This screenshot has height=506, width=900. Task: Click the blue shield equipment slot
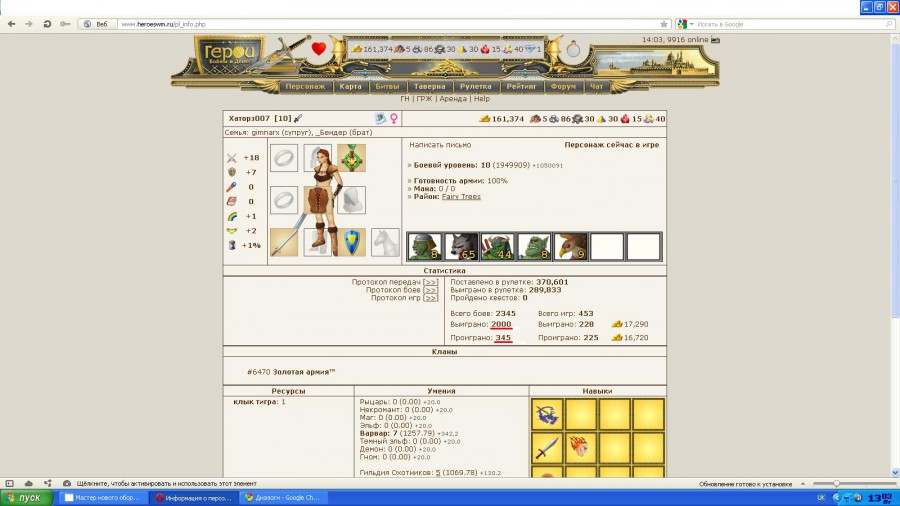(351, 242)
